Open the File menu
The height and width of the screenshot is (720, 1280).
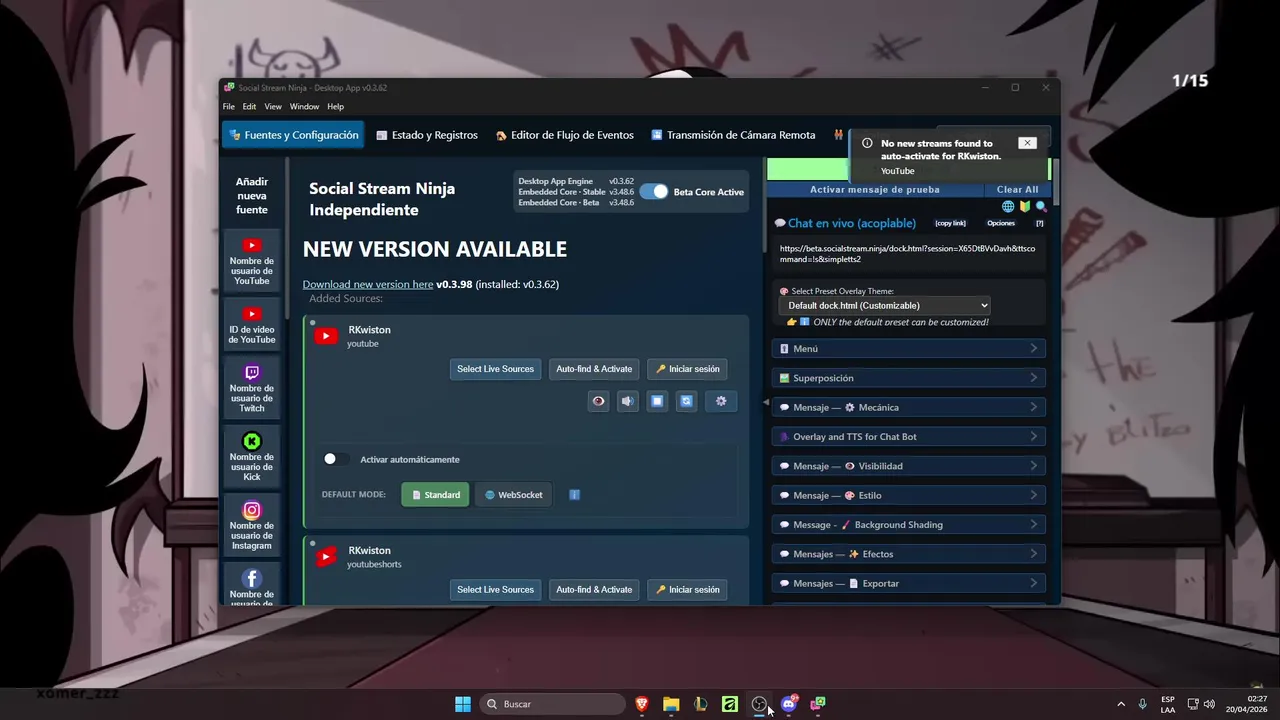(229, 107)
